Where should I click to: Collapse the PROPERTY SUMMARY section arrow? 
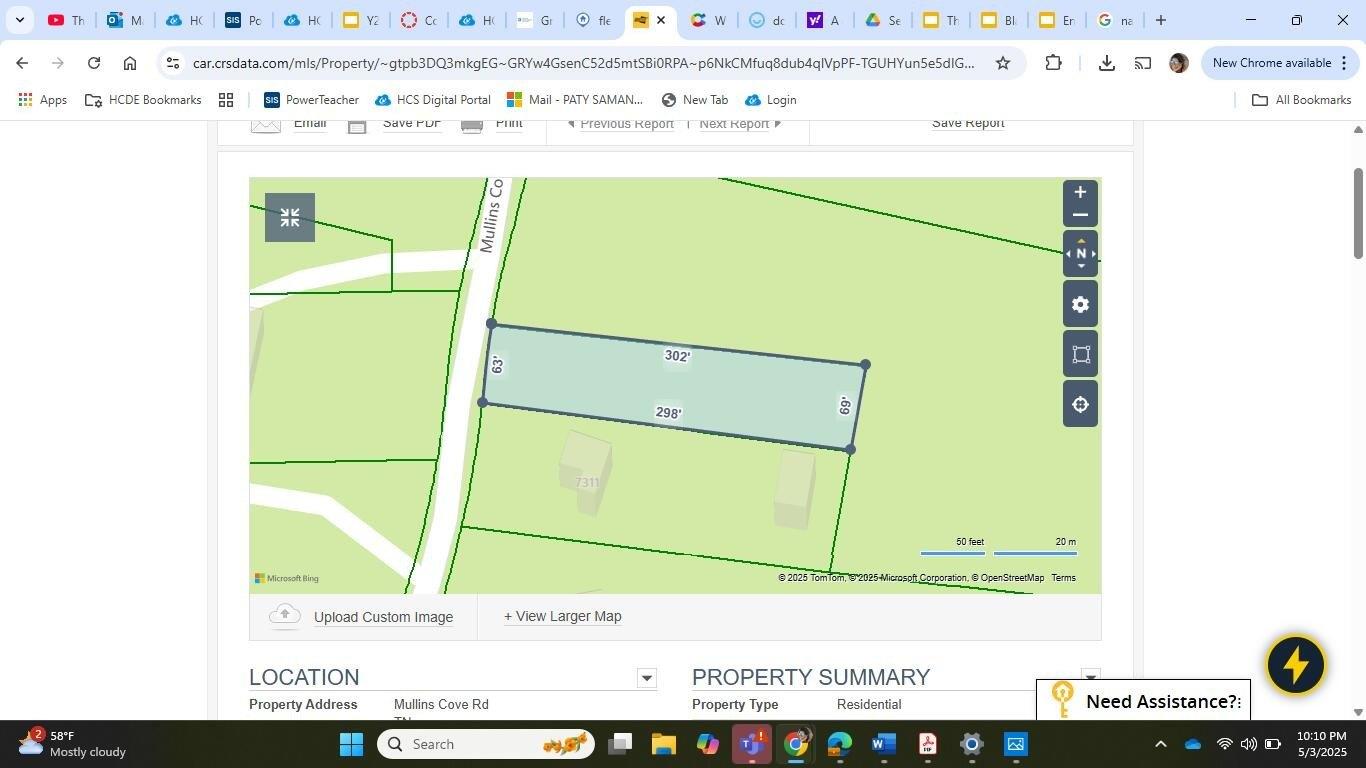(1090, 676)
